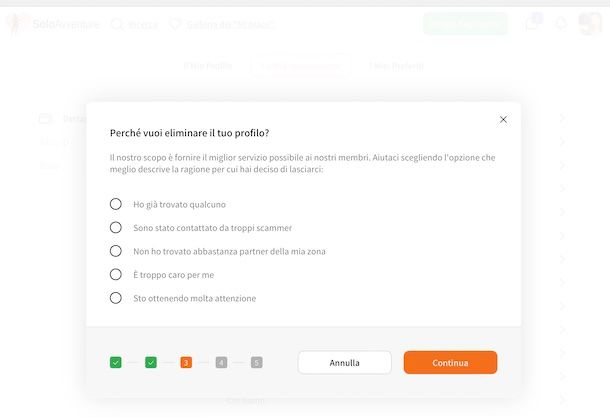This screenshot has width=610, height=417.
Task: Select "Sto ottenendo molta attenzione" option
Action: pyautogui.click(x=116, y=298)
